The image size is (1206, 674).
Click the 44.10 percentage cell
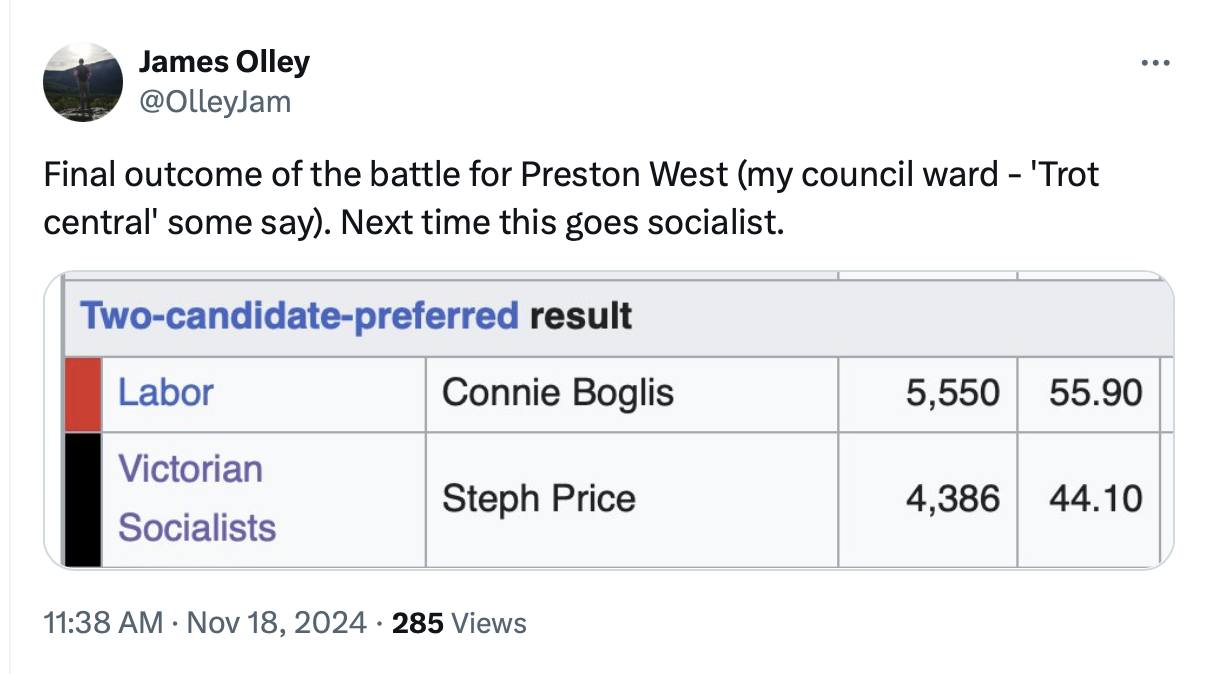(x=1089, y=499)
